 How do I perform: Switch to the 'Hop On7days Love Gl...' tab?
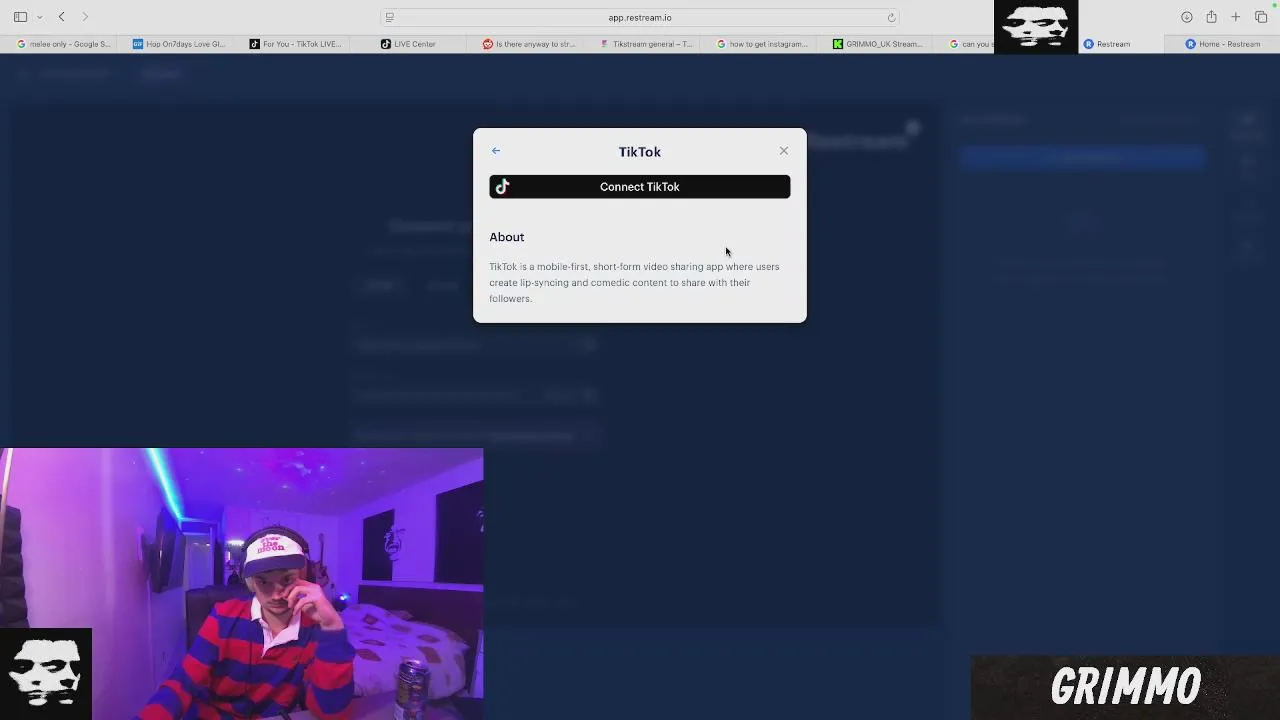[x=179, y=44]
